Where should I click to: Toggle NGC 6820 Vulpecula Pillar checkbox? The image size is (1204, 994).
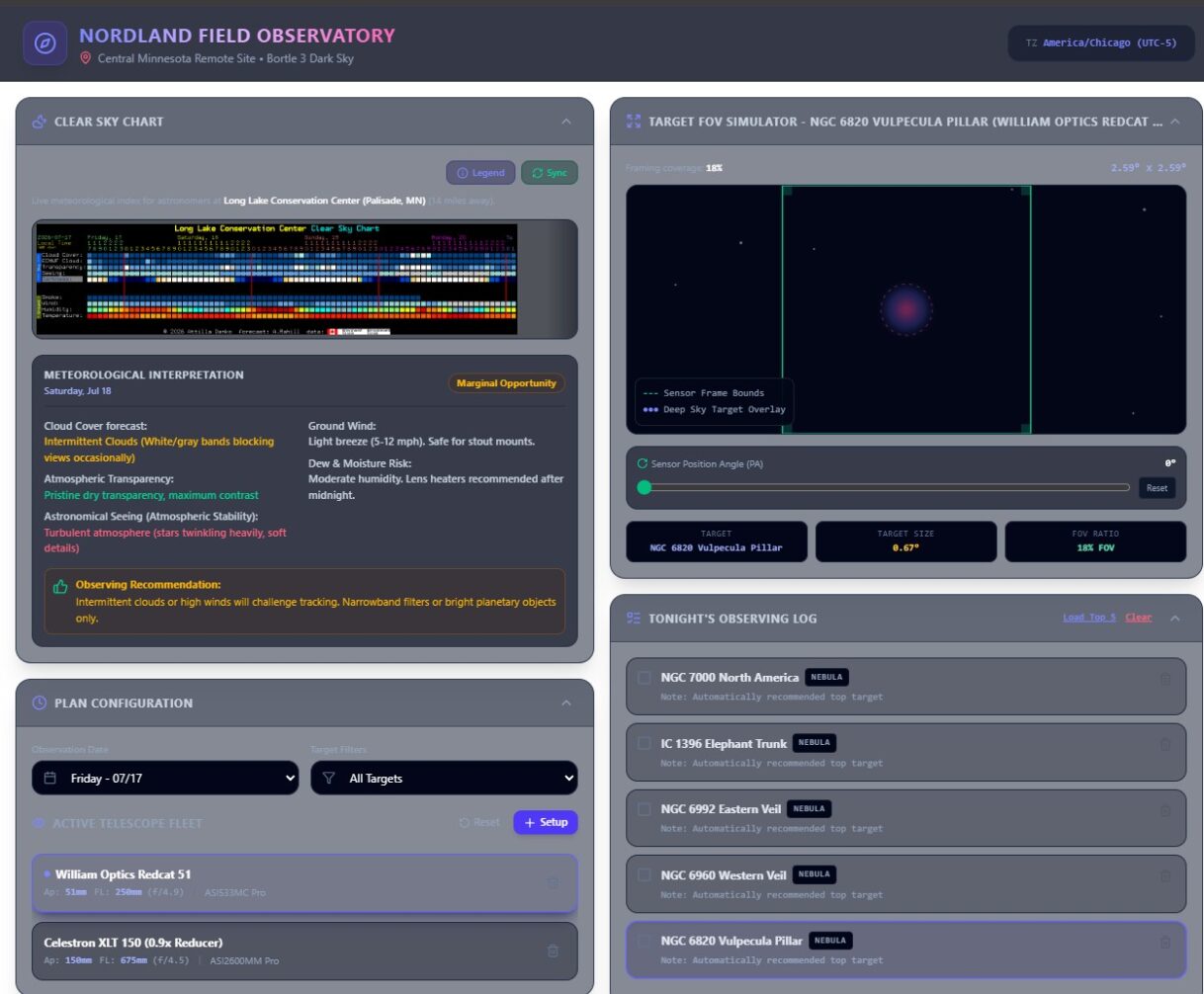[645, 941]
